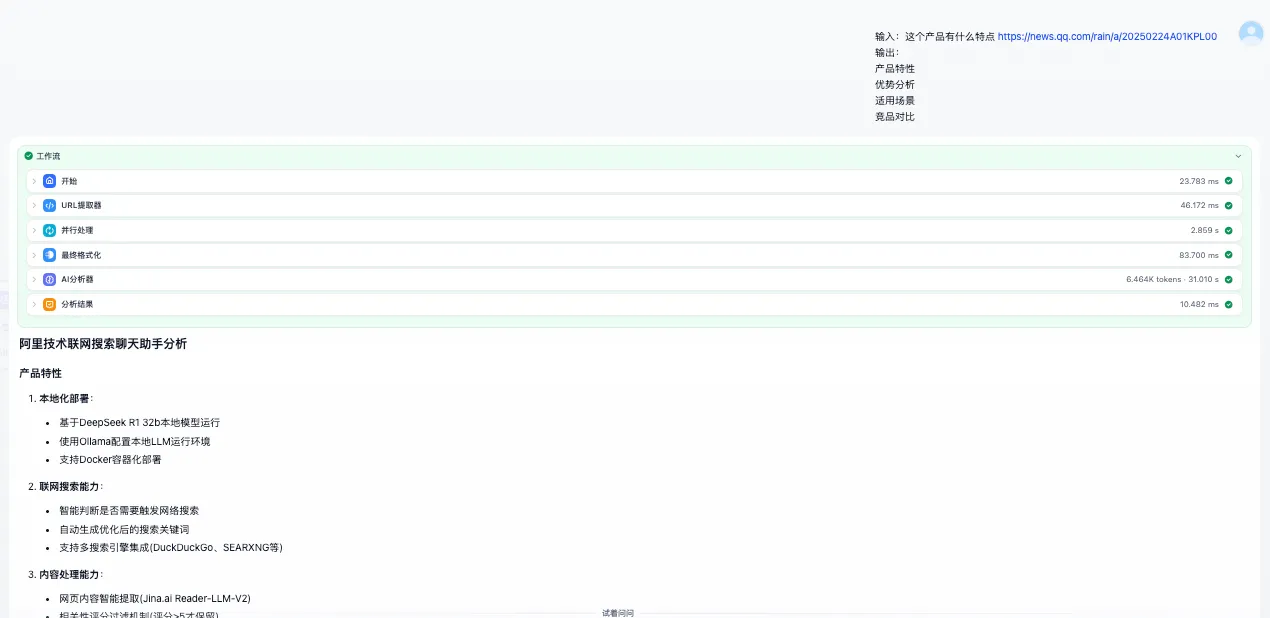Image resolution: width=1270 pixels, height=618 pixels.
Task: Click the 23.783 ms duration value
Action: (1199, 181)
